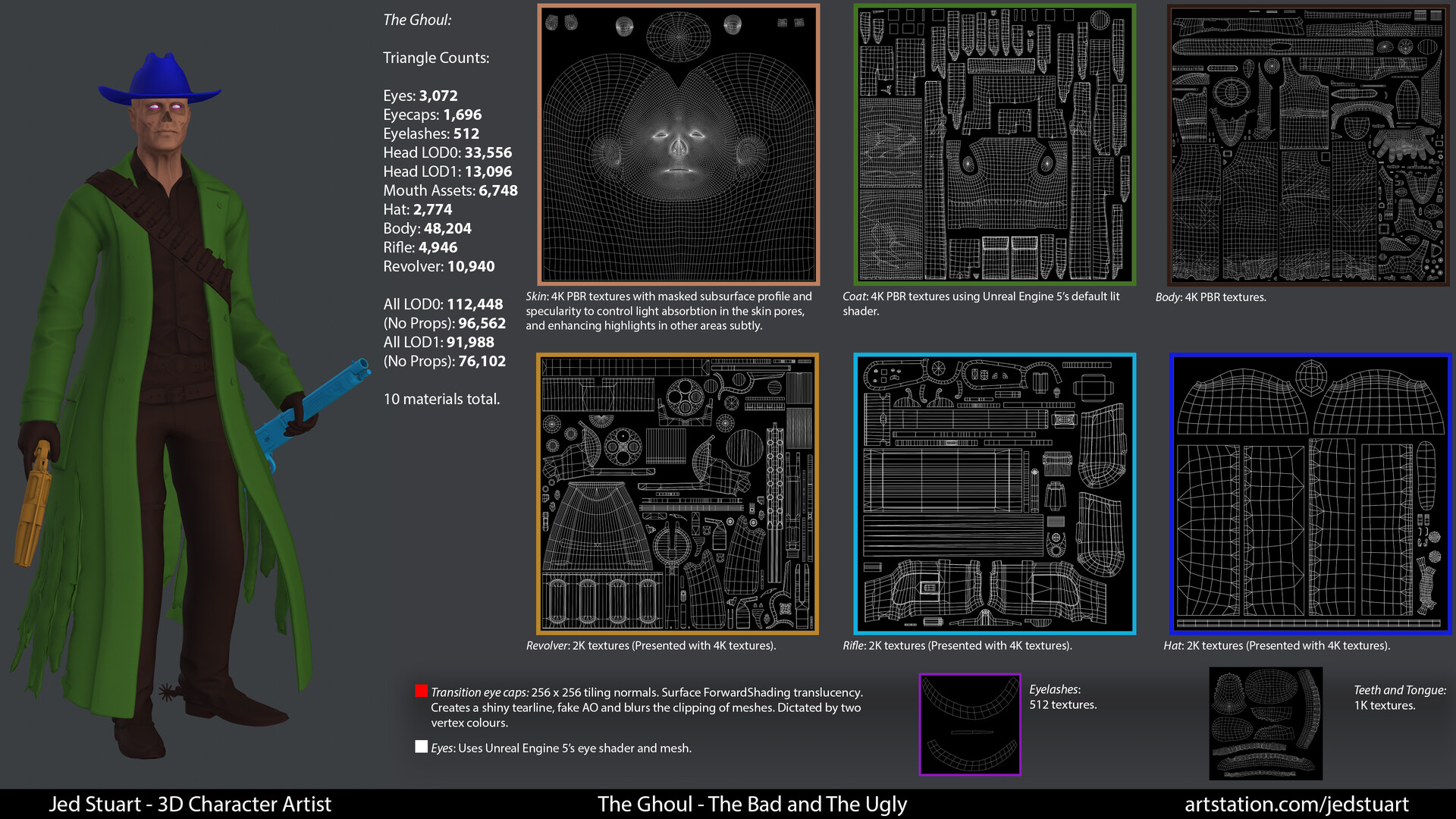Click the artstation.com/jedstuart link
This screenshot has height=819, width=1456.
[1296, 804]
